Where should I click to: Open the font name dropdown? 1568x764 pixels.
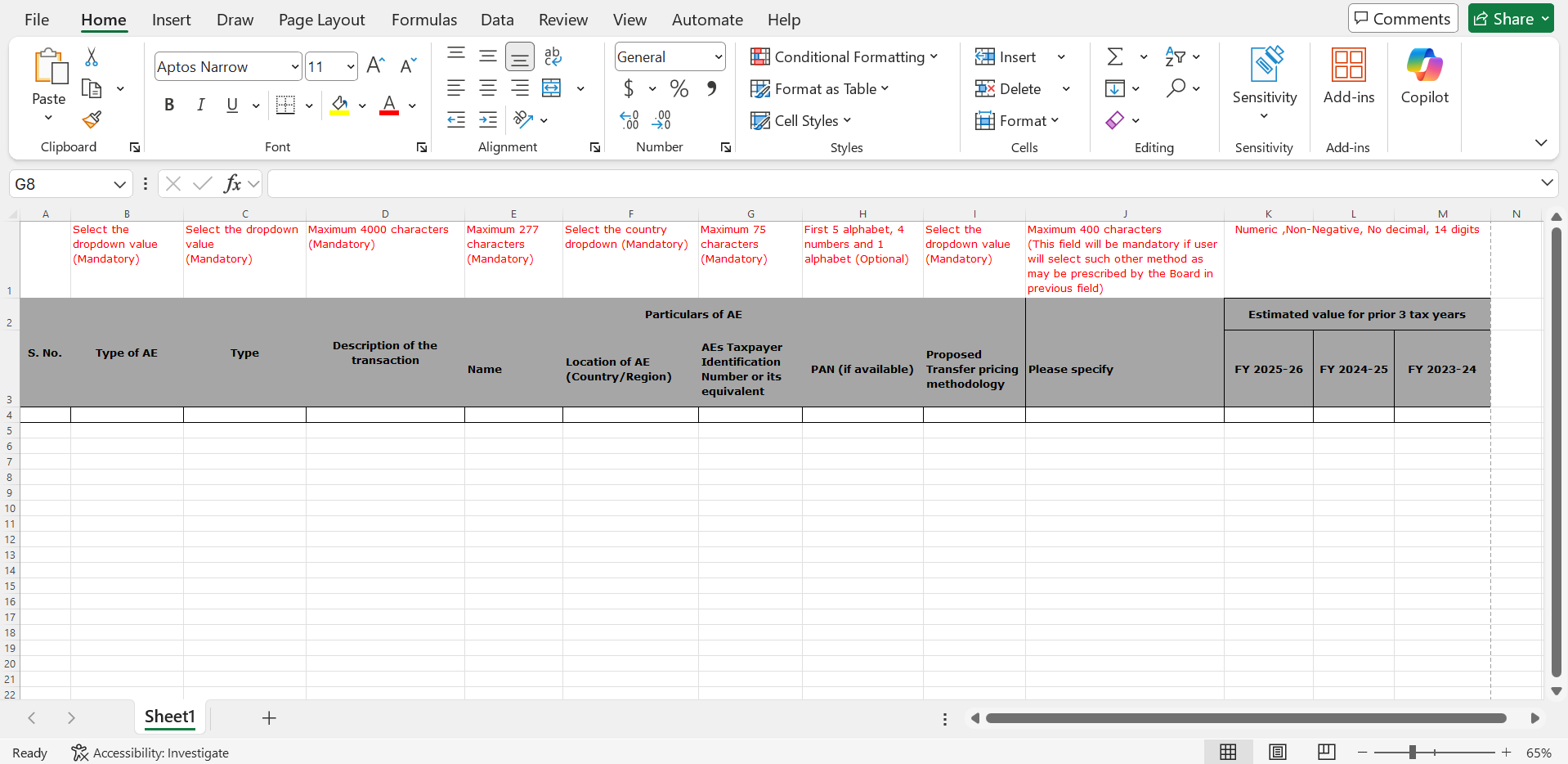point(295,67)
